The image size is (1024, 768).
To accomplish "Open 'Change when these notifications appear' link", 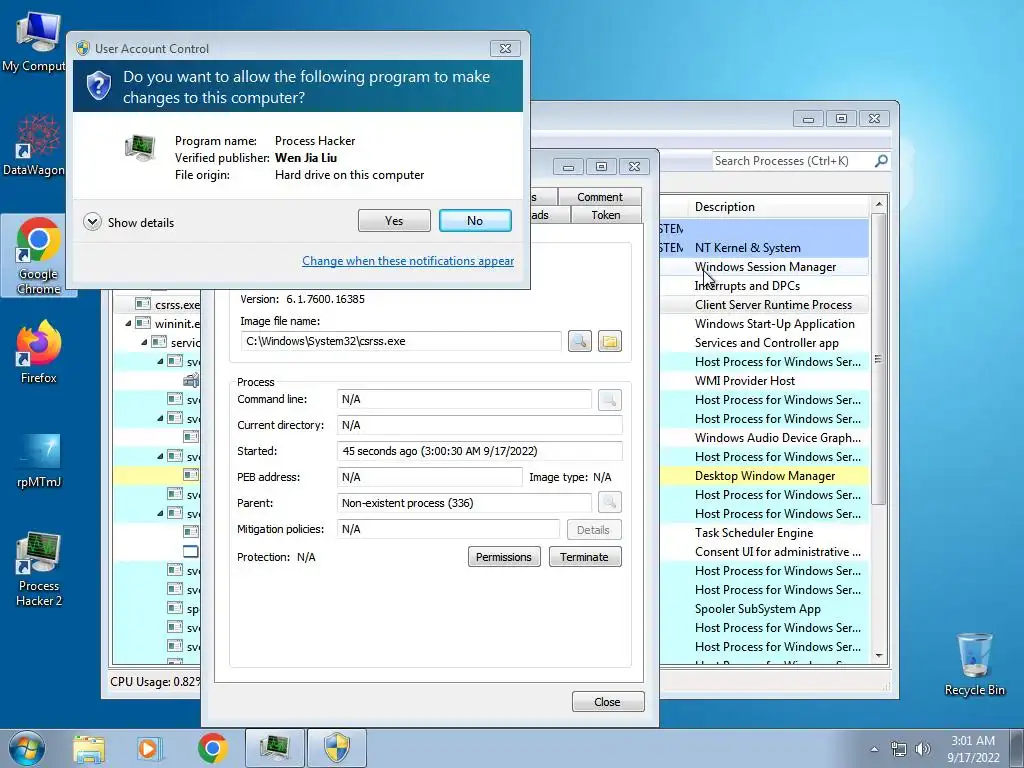I will (x=408, y=261).
